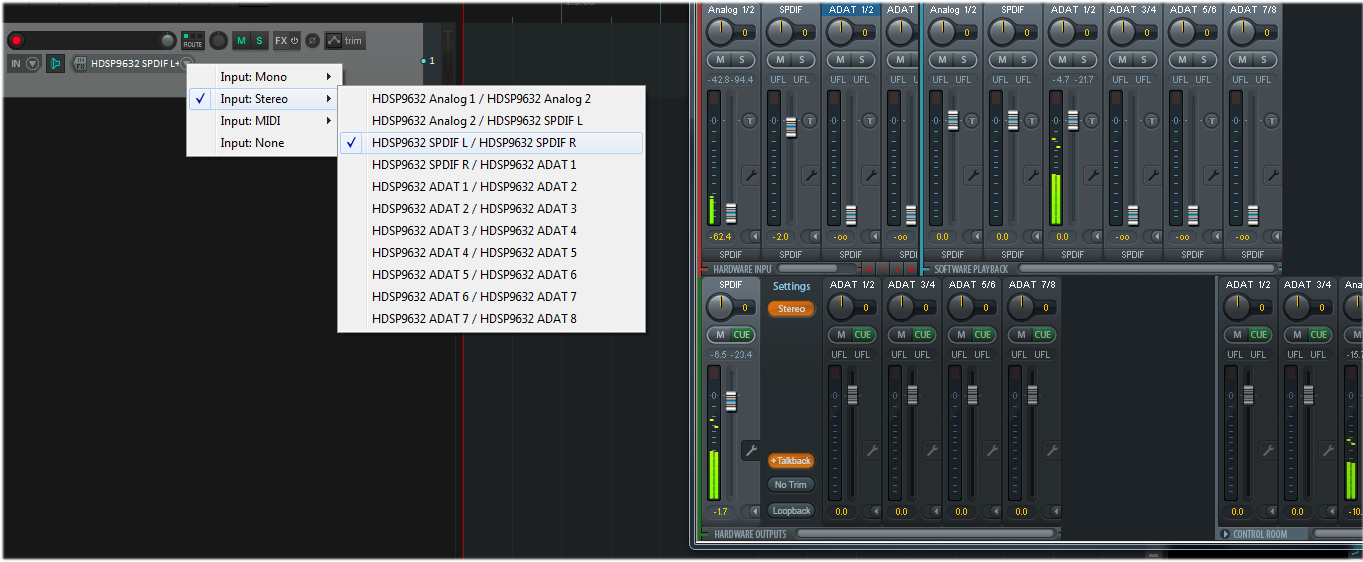Image resolution: width=1363 pixels, height=562 pixels.
Task: Choose Input: None from the menu
Action: 265,143
